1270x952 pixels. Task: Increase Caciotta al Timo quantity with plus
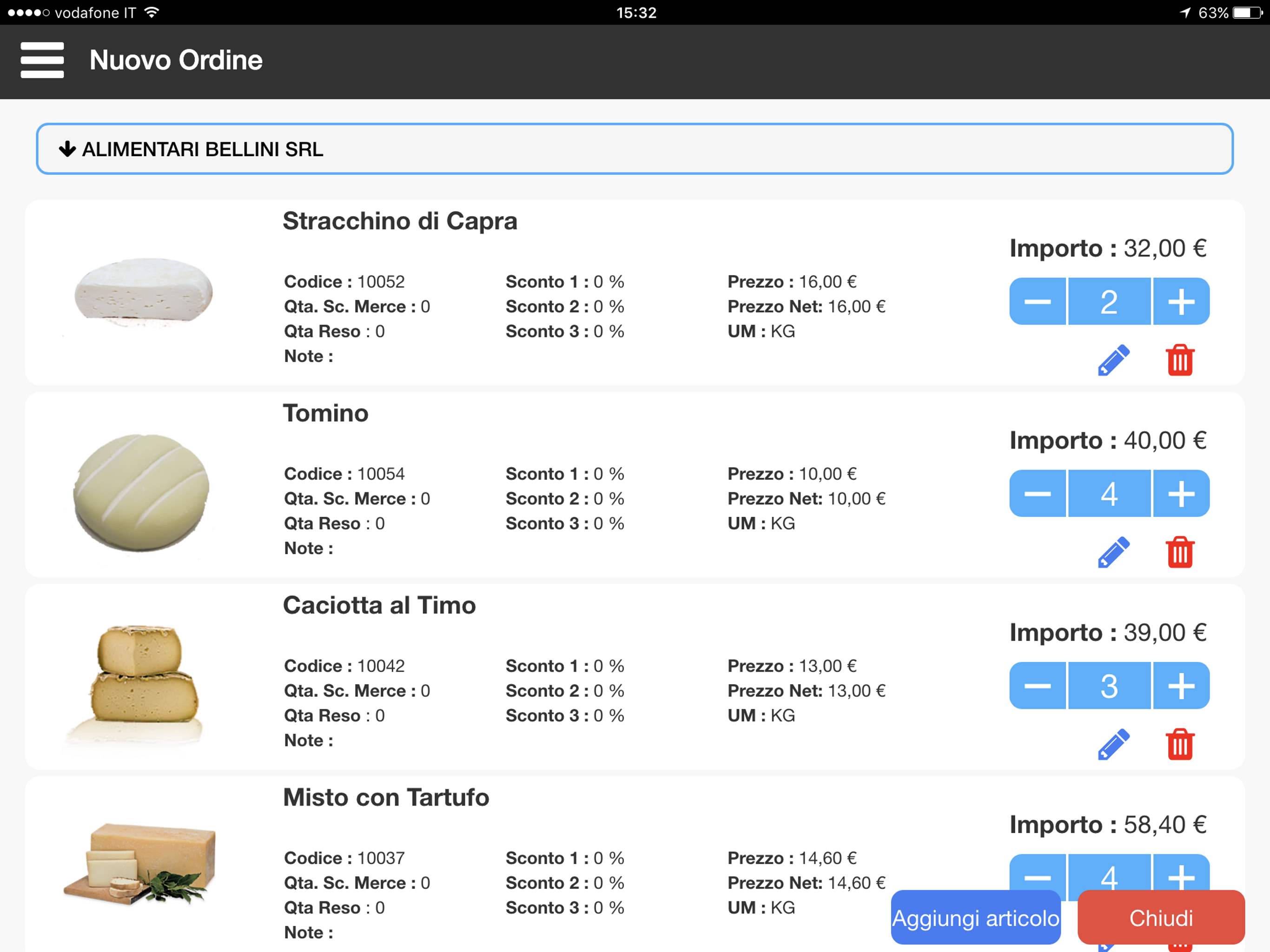tap(1181, 686)
